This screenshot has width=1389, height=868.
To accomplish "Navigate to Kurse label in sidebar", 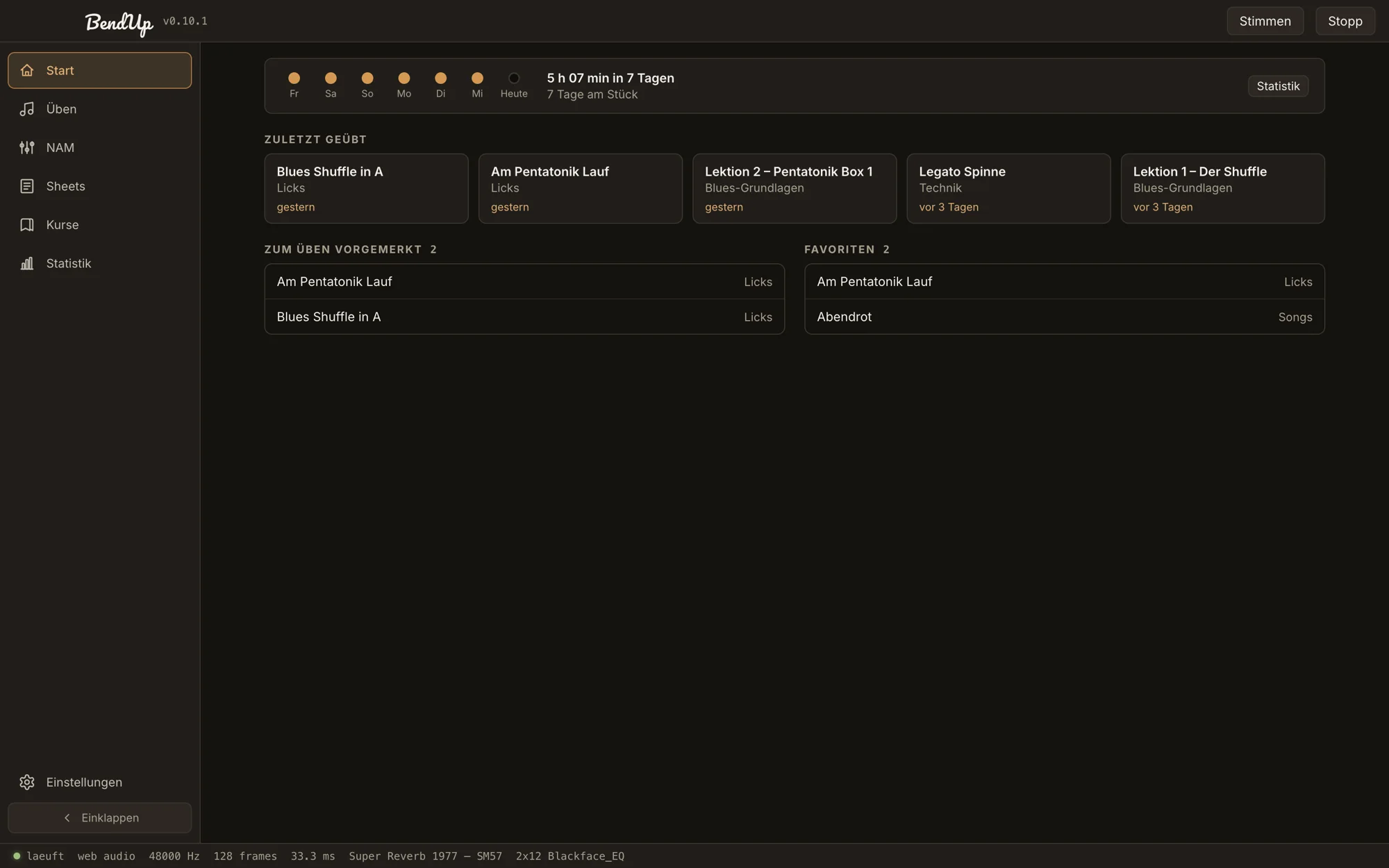I will tap(63, 225).
